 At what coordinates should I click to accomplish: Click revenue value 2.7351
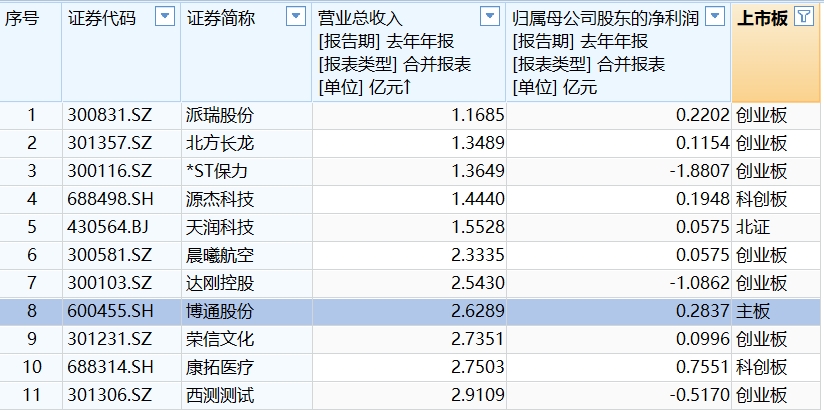[478, 339]
